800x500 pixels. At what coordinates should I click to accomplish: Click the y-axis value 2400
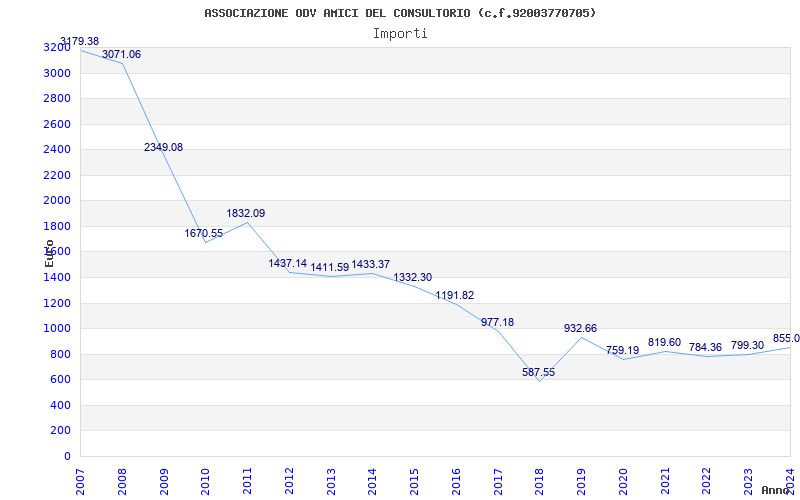tap(57, 149)
